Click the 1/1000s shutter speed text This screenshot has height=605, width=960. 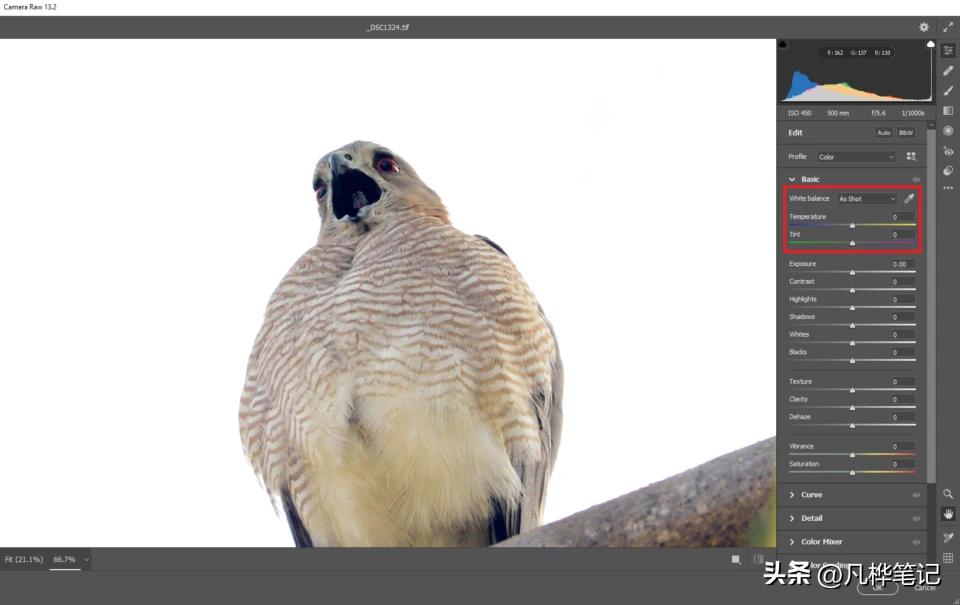[913, 113]
